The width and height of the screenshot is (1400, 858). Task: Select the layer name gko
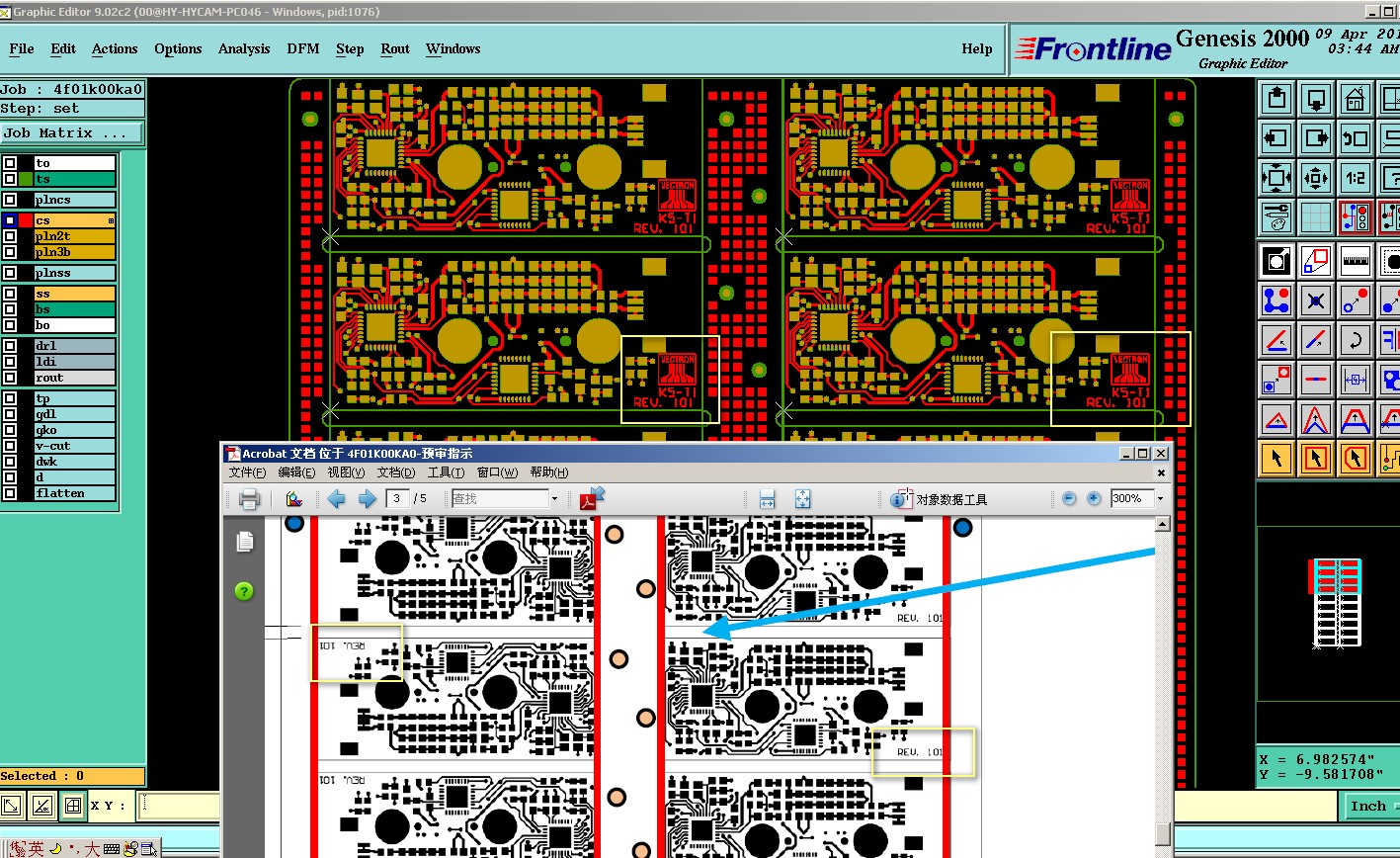(x=75, y=430)
